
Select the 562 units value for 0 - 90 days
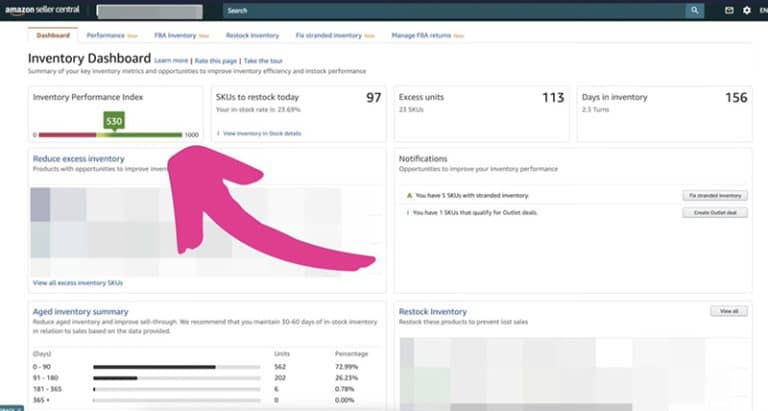coord(280,367)
